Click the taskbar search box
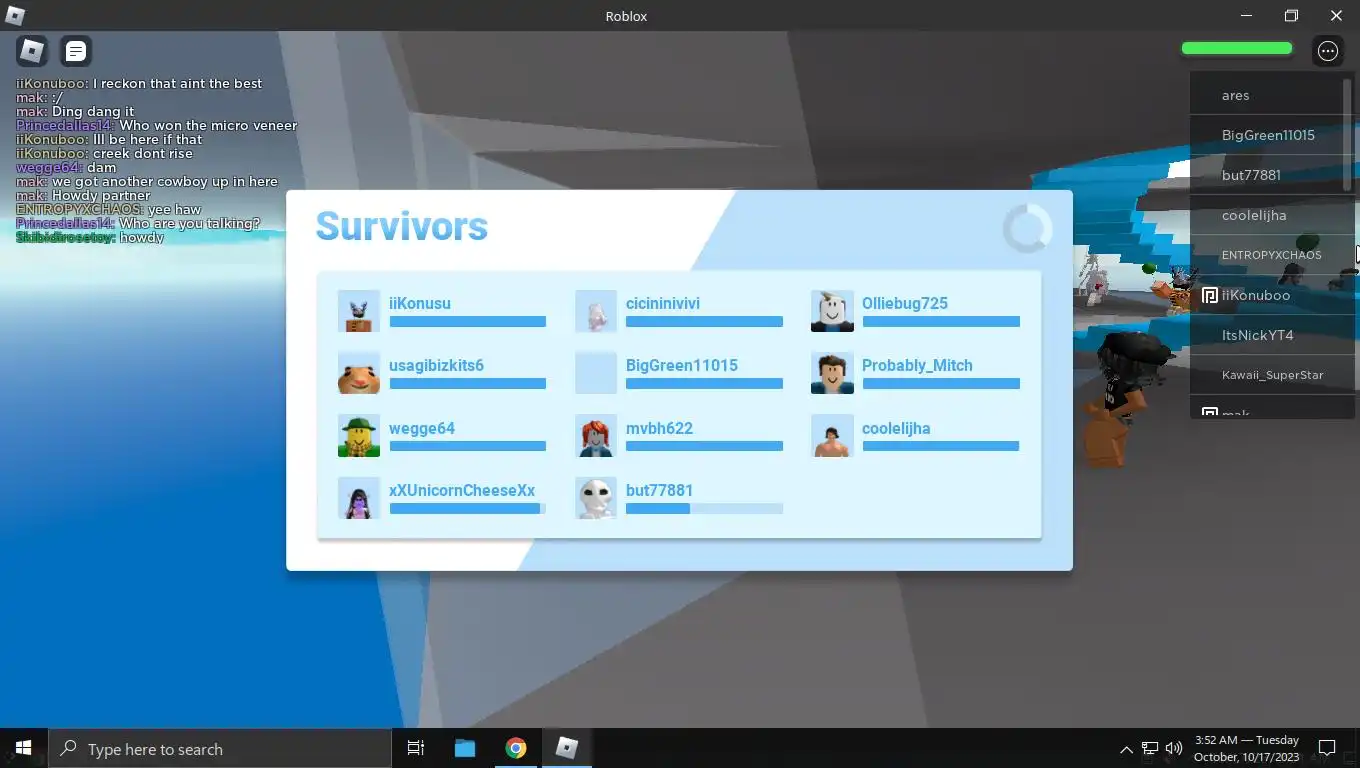1360x768 pixels. click(x=220, y=748)
